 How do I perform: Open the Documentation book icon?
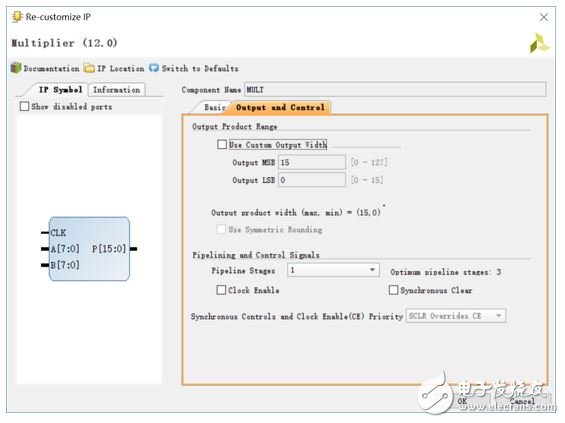click(x=16, y=68)
